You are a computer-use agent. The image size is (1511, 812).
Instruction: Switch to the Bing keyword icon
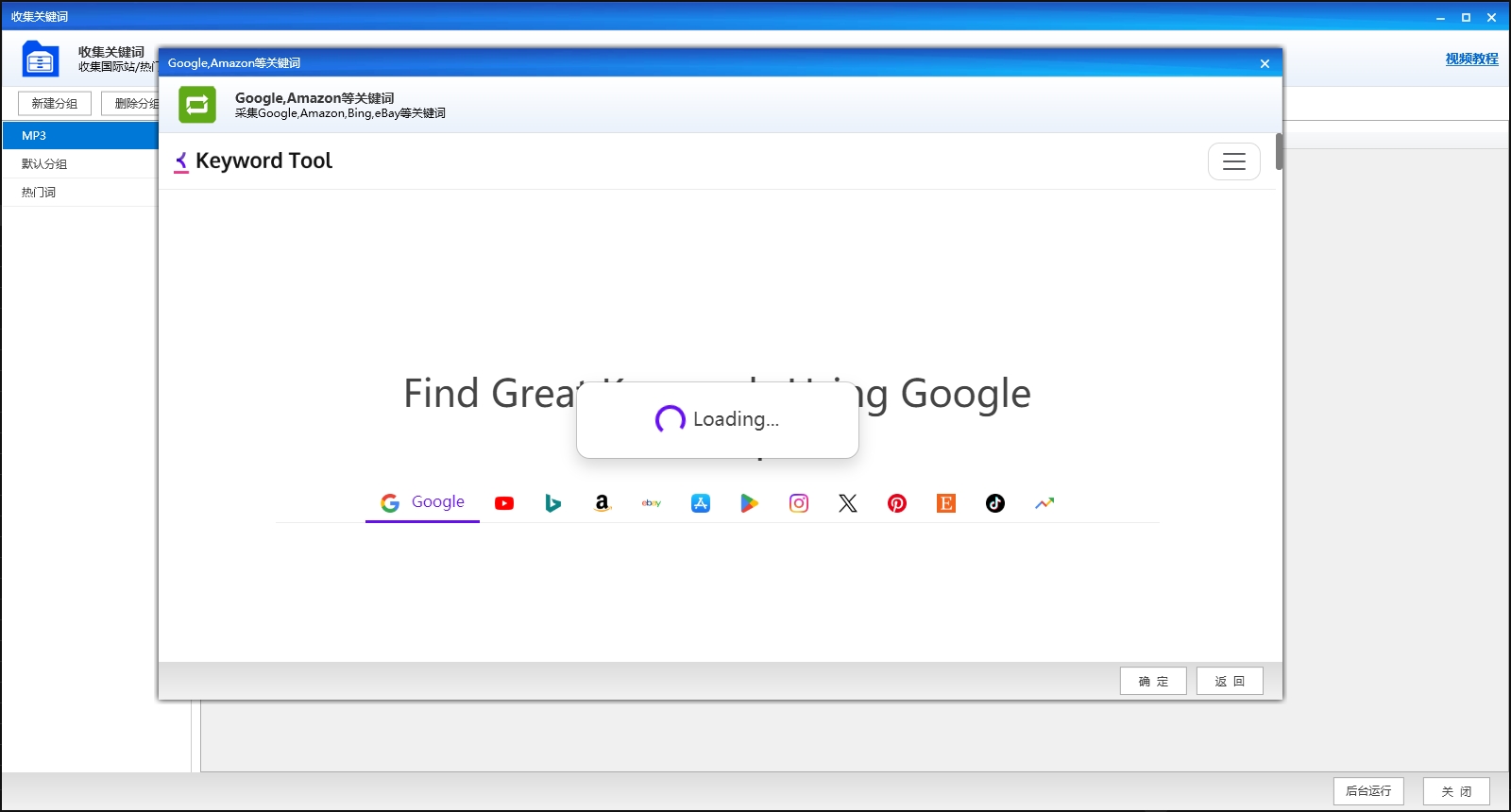[553, 503]
